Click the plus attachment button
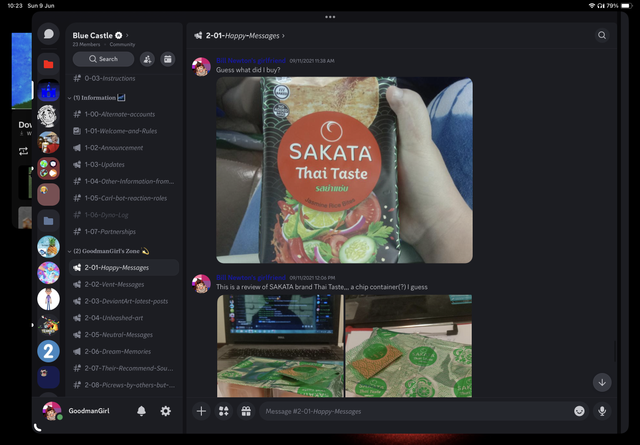The width and height of the screenshot is (640, 445). pos(201,411)
